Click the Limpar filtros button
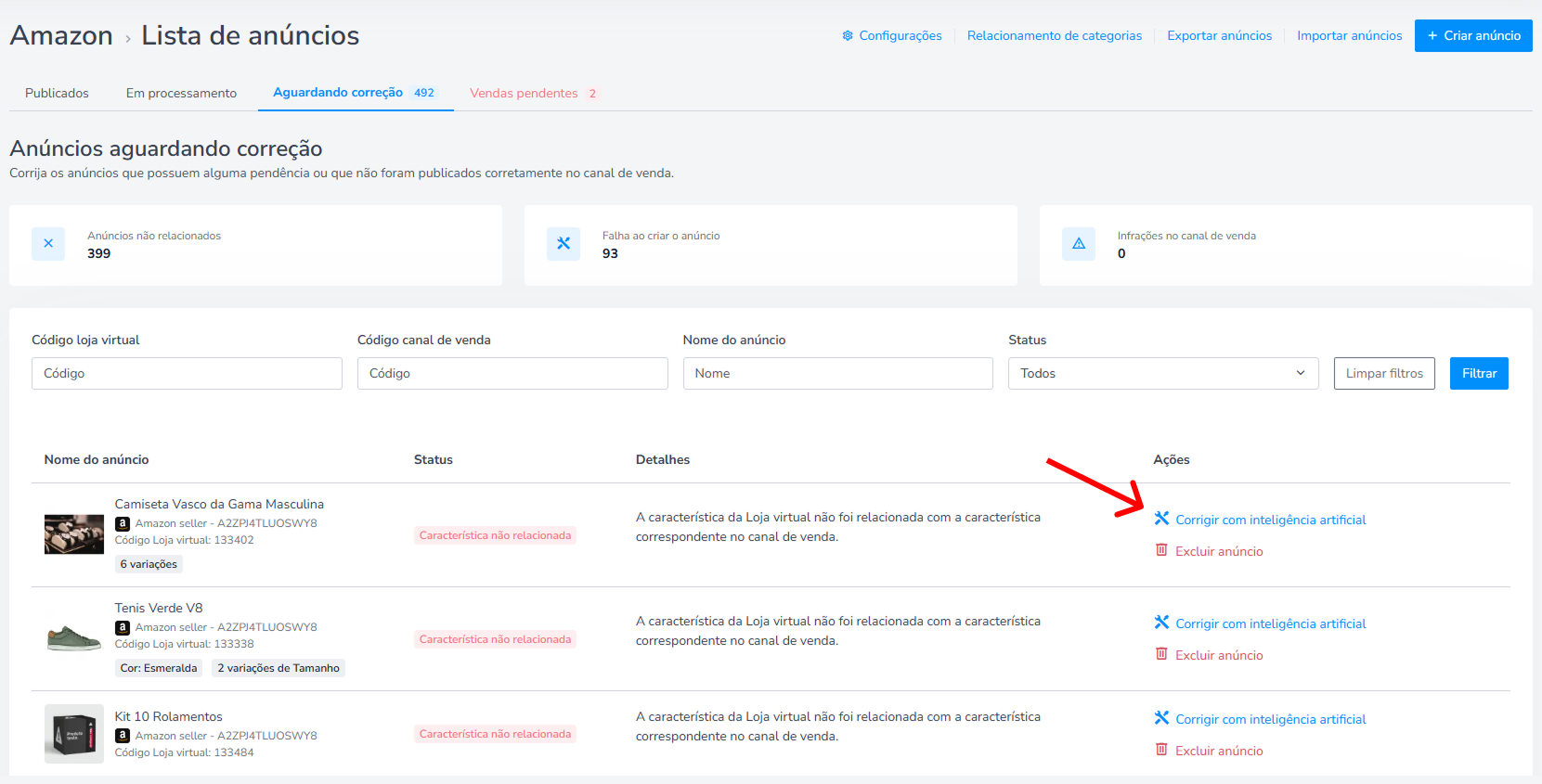Viewport: 1542px width, 784px height. tap(1384, 373)
